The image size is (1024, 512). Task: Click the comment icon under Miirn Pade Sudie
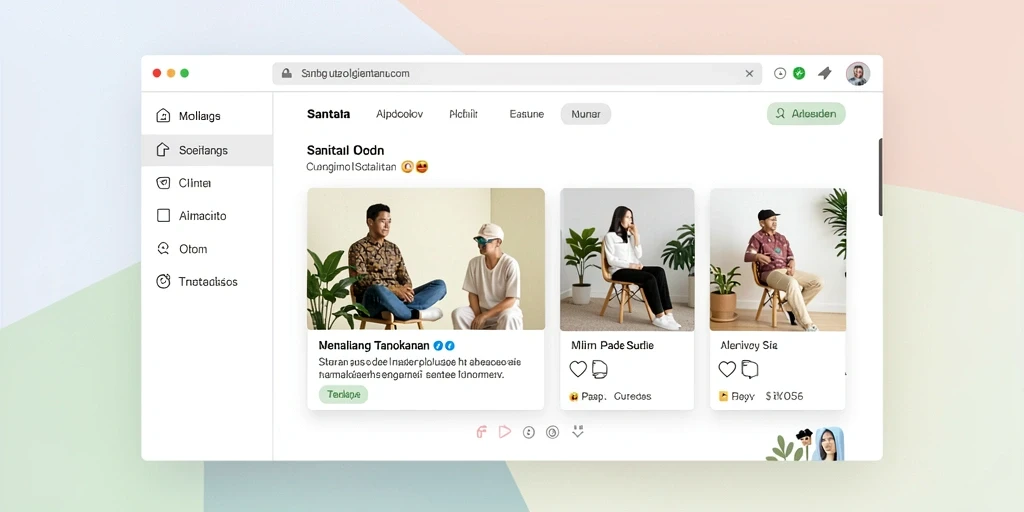[x=600, y=370]
